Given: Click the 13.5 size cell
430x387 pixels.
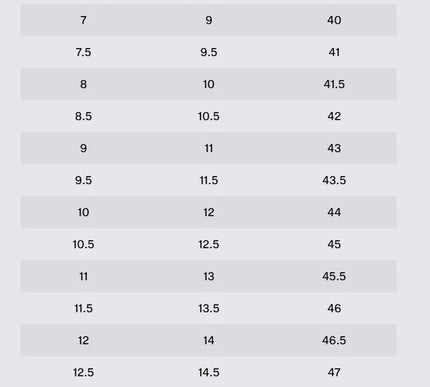Looking at the screenshot, I should pos(209,308).
